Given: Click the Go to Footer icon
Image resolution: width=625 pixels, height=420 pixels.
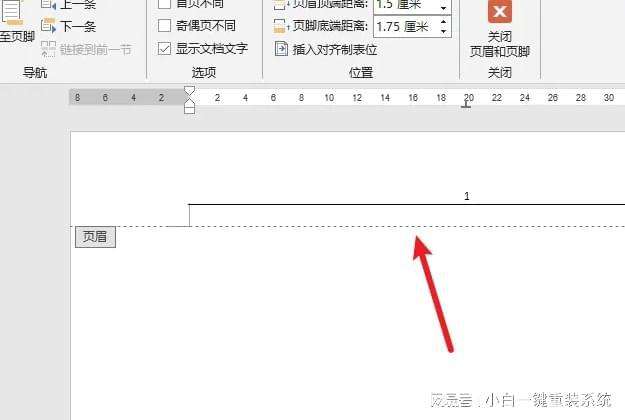Looking at the screenshot, I should pyautogui.click(x=12, y=13).
